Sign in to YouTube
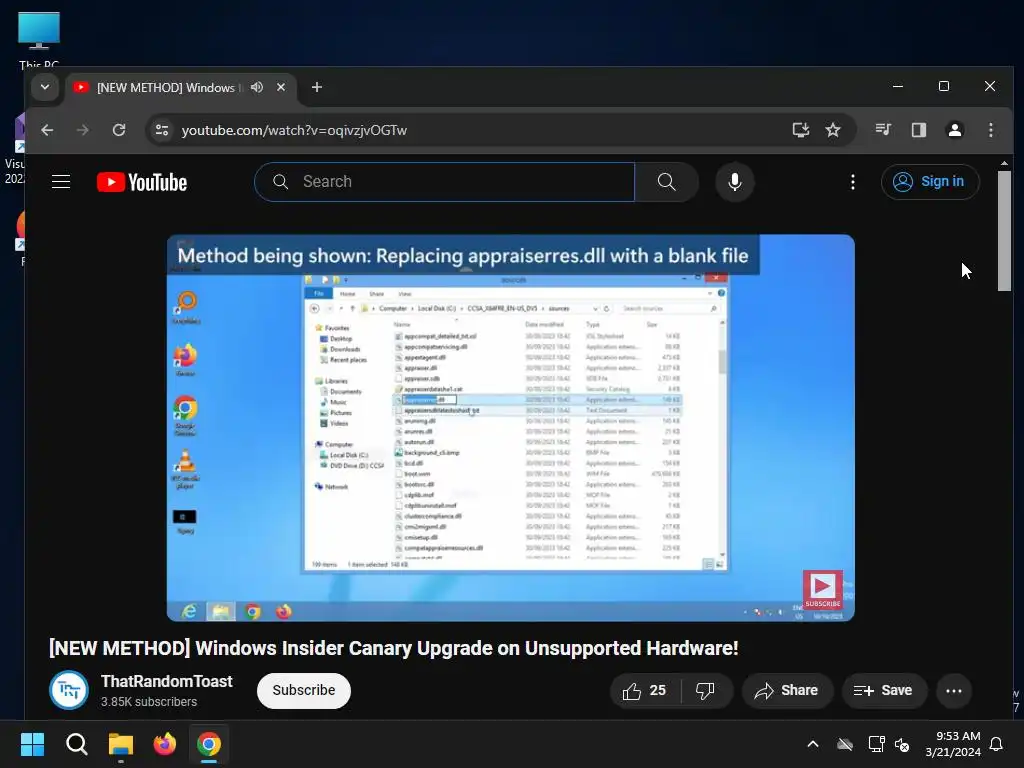The image size is (1024, 768). 930,182
